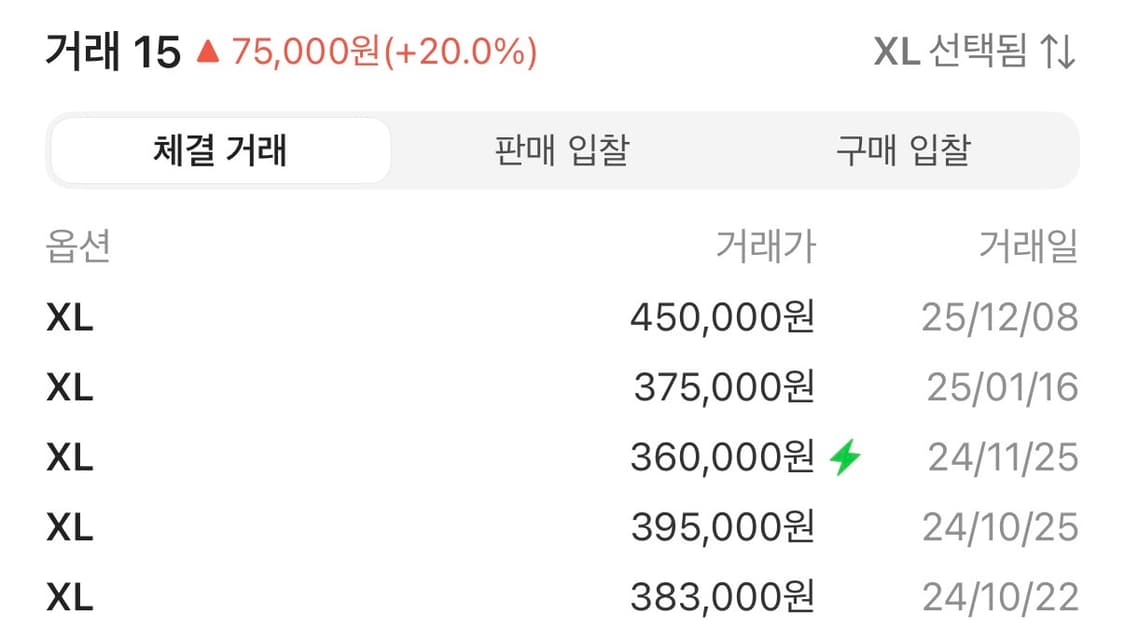Screen dimensions: 1125x632
Task: Click the red price increase triangle indicator
Action: click(x=207, y=51)
